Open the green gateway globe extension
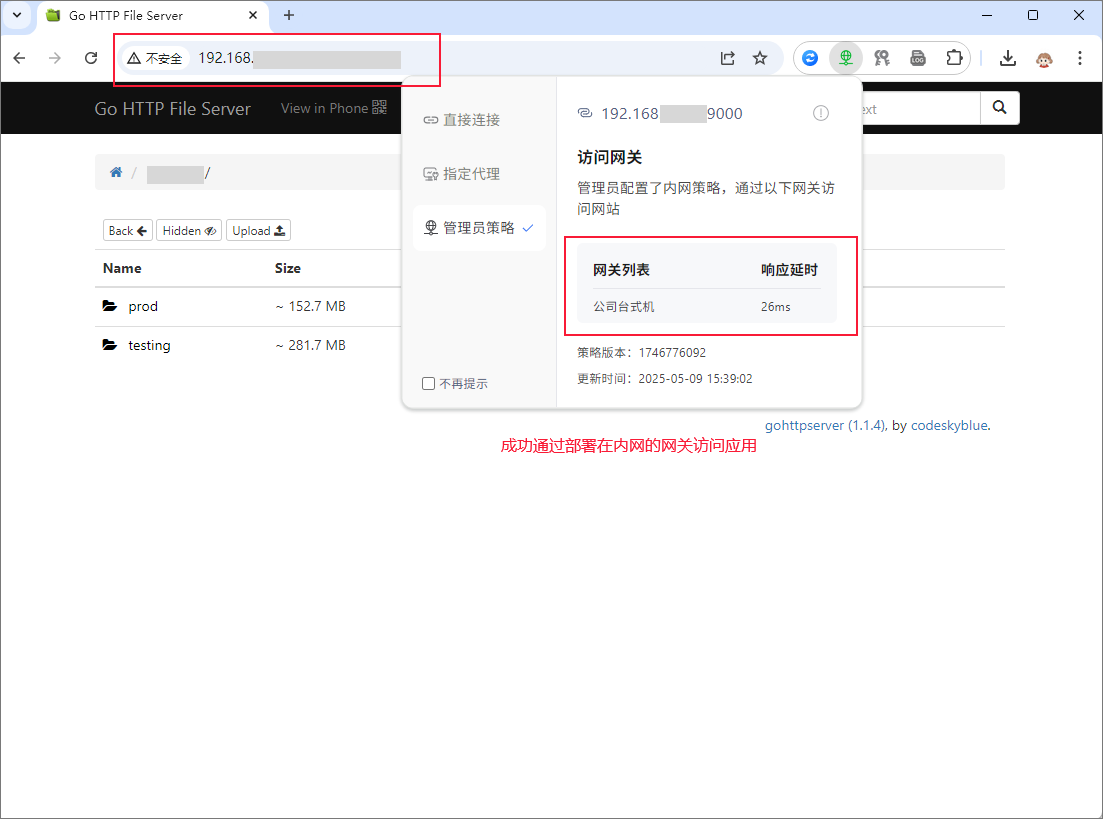 [846, 58]
